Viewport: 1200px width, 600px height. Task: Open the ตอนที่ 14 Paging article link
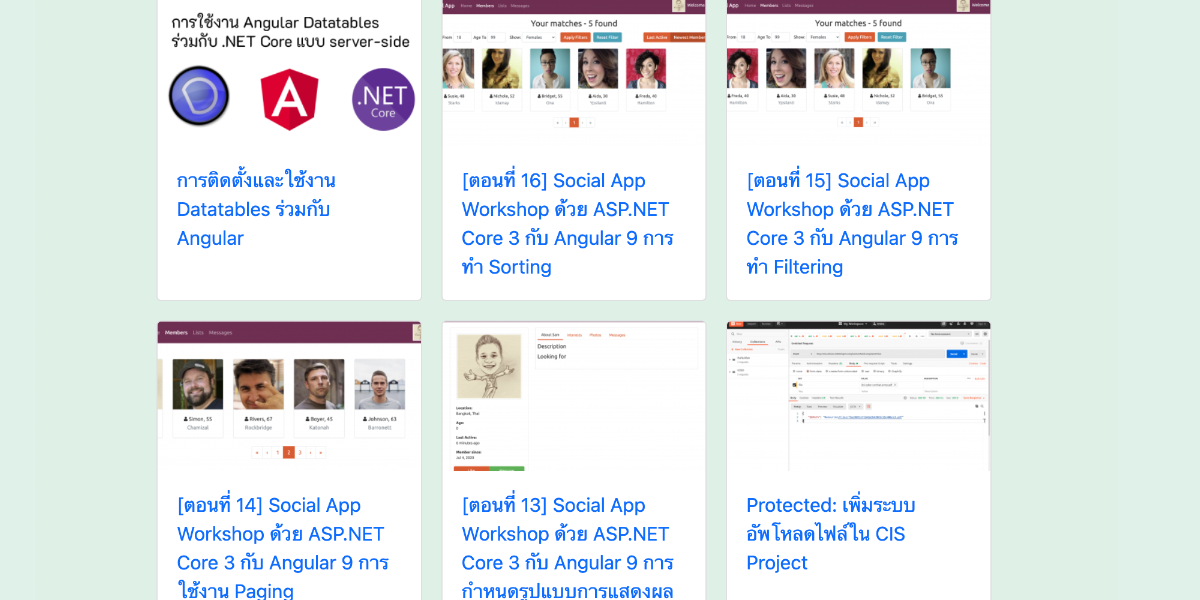[283, 548]
